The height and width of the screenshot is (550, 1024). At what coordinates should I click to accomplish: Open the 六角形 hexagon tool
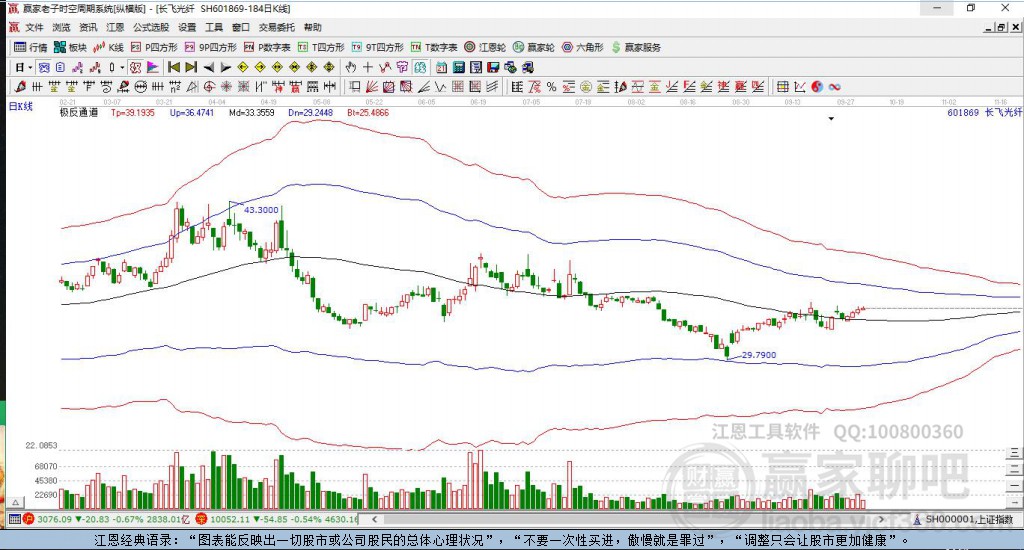[583, 47]
